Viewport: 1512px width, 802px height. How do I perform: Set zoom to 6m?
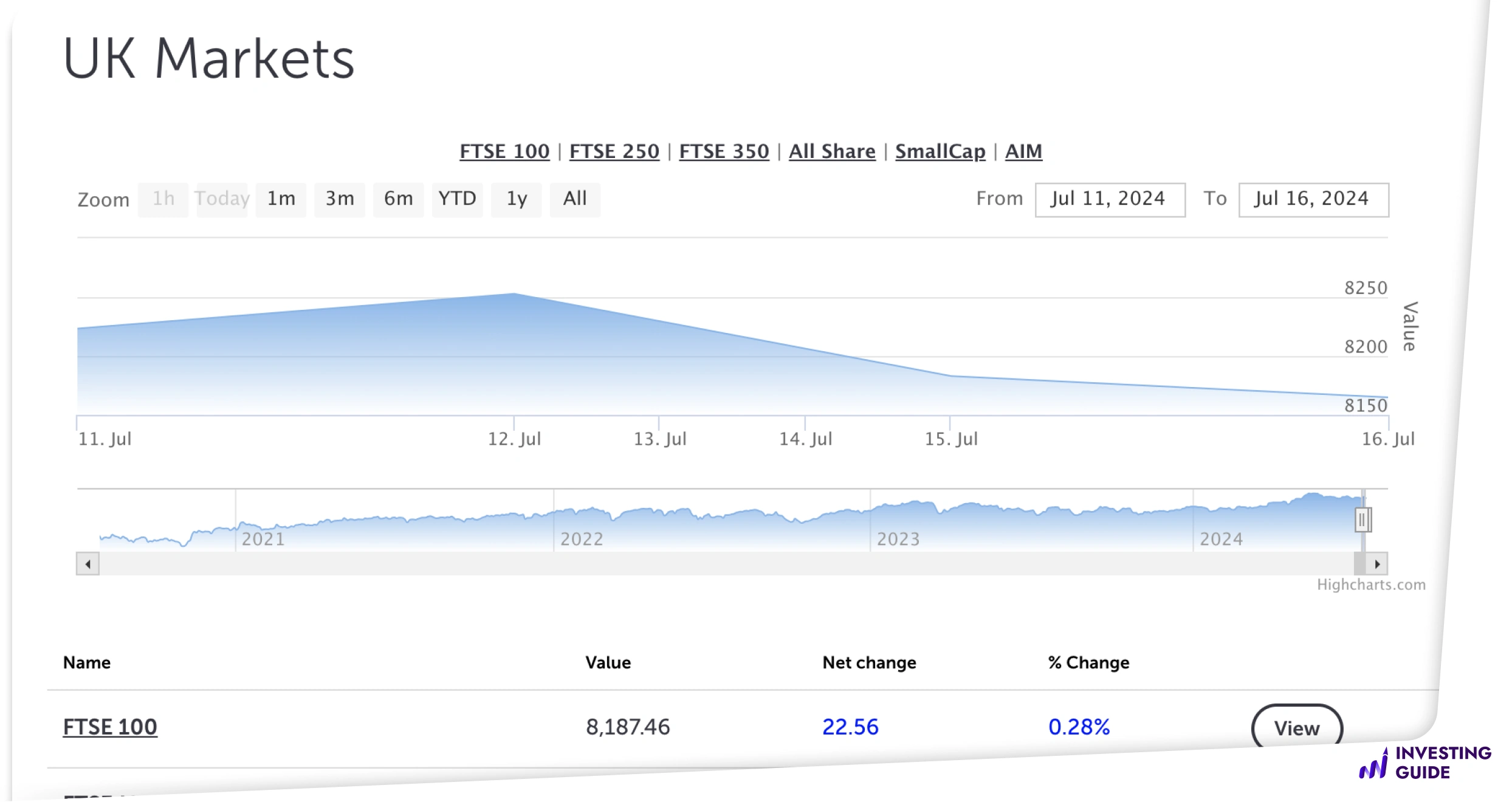click(398, 199)
